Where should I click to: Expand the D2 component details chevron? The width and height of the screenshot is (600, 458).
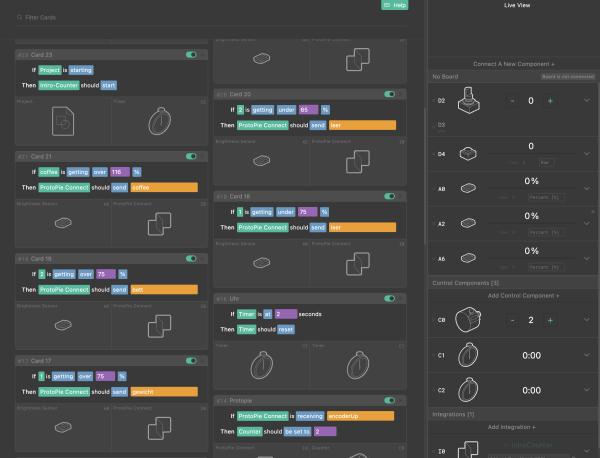point(587,100)
